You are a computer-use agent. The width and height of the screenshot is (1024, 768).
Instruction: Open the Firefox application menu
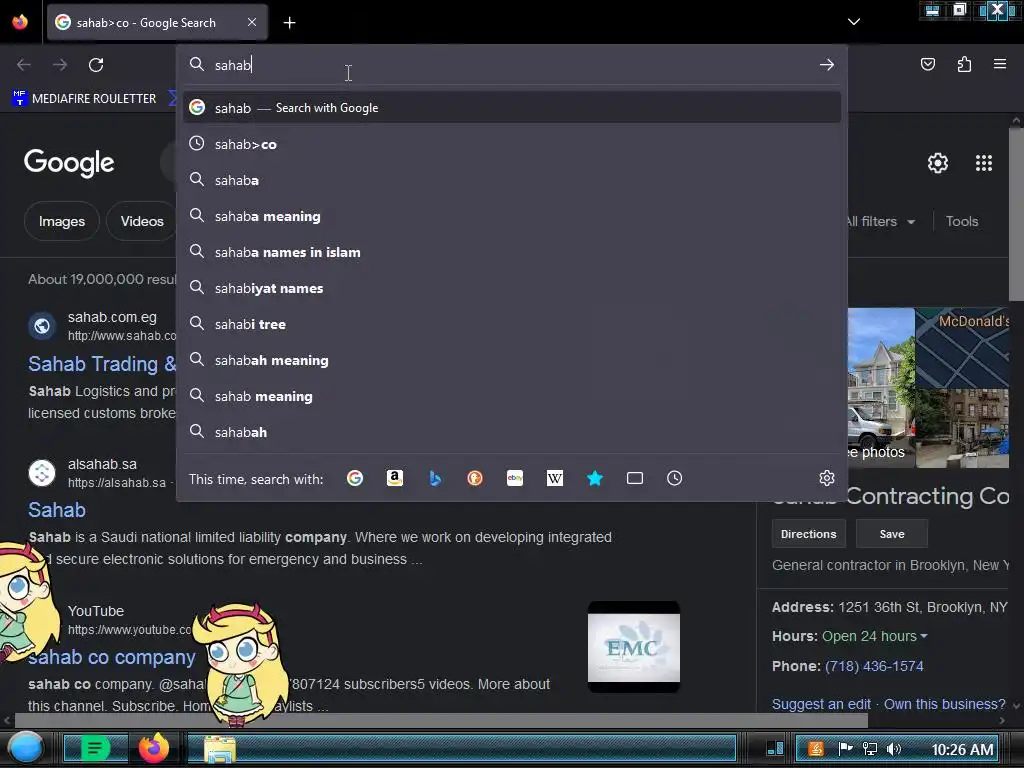tap(1000, 64)
